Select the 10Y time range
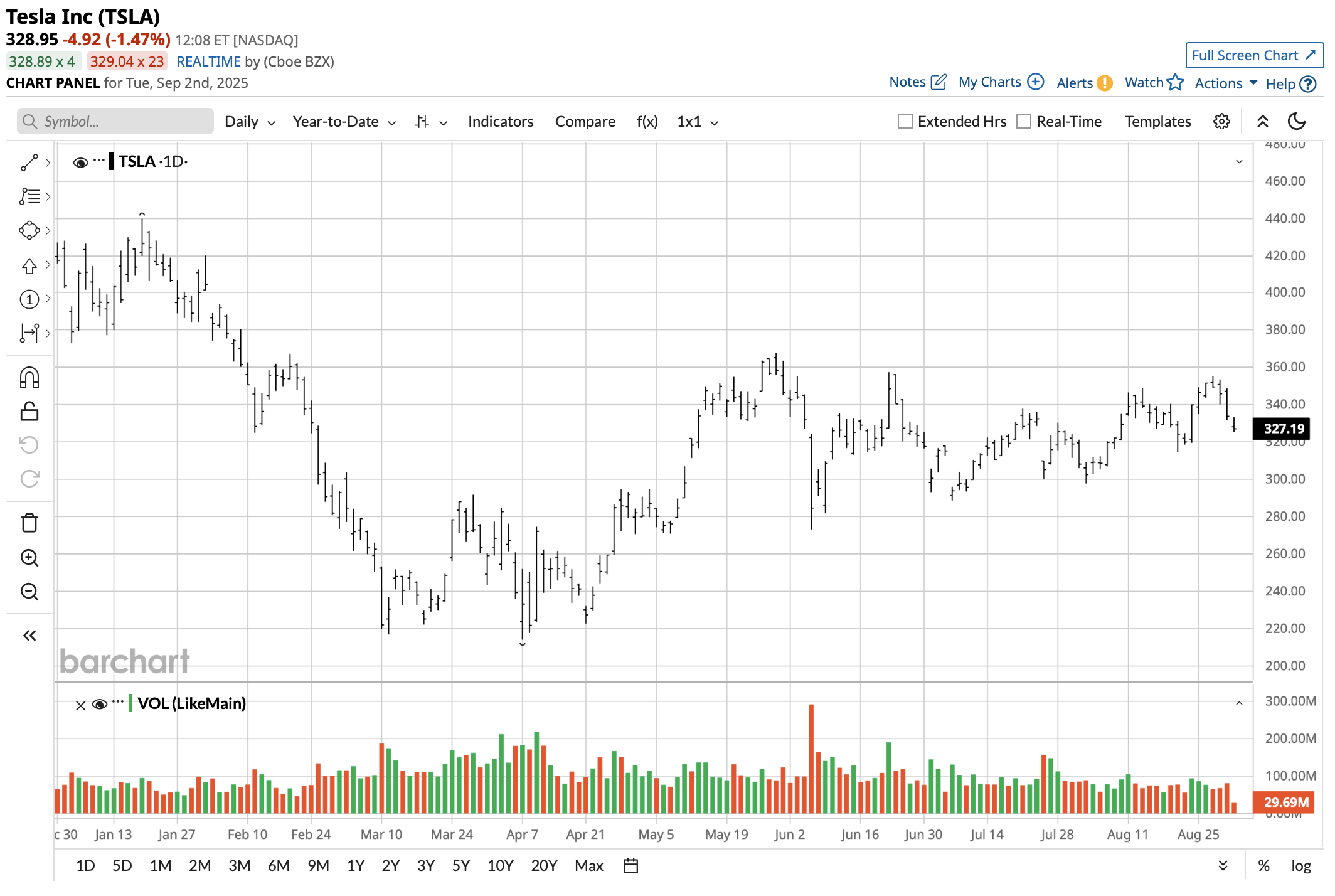Image resolution: width=1335 pixels, height=896 pixels. pyautogui.click(x=501, y=866)
